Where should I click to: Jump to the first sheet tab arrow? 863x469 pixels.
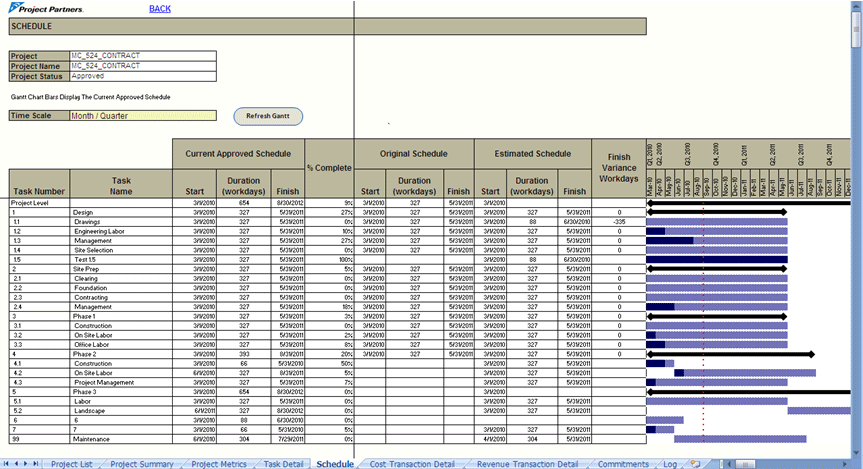pos(7,464)
